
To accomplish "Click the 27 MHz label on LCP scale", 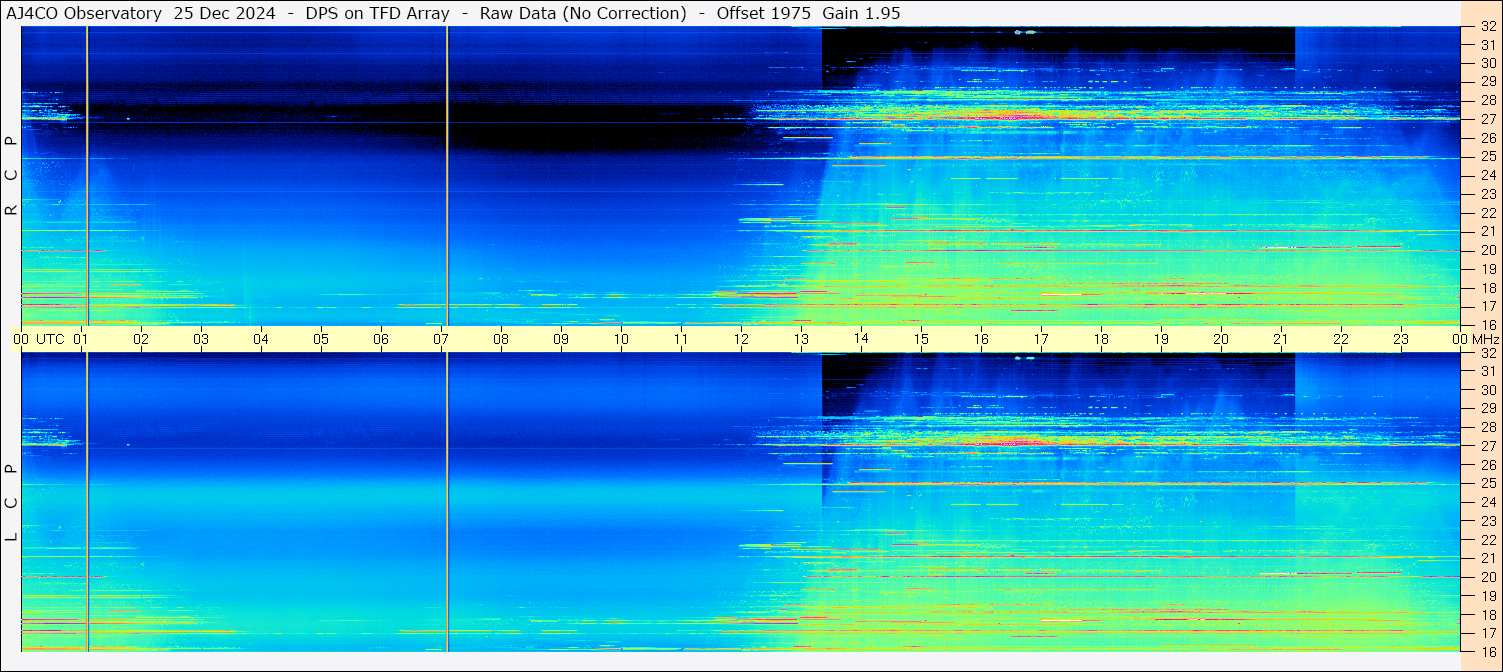I will point(1487,446).
